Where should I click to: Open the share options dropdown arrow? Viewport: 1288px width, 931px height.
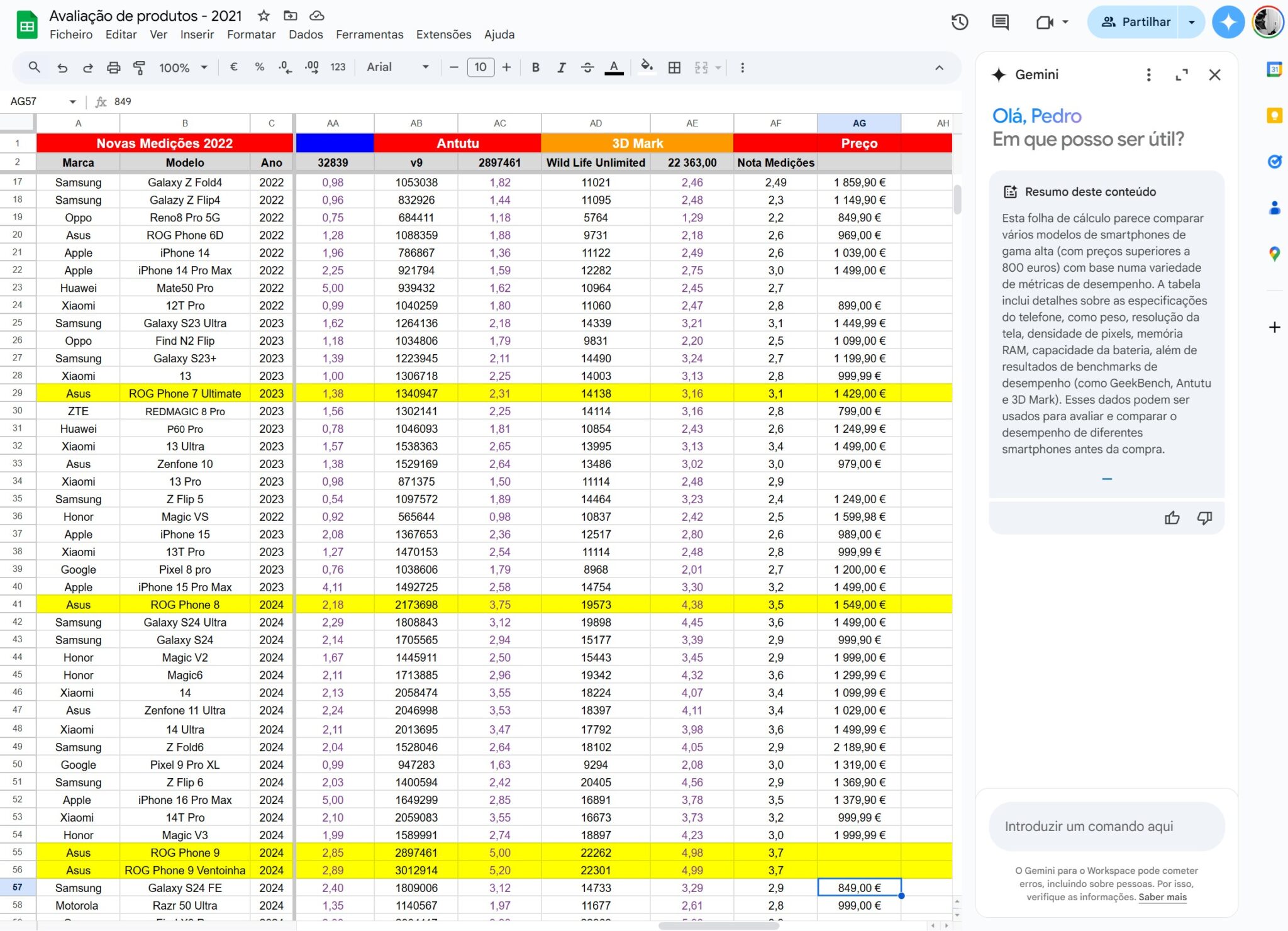(x=1191, y=22)
